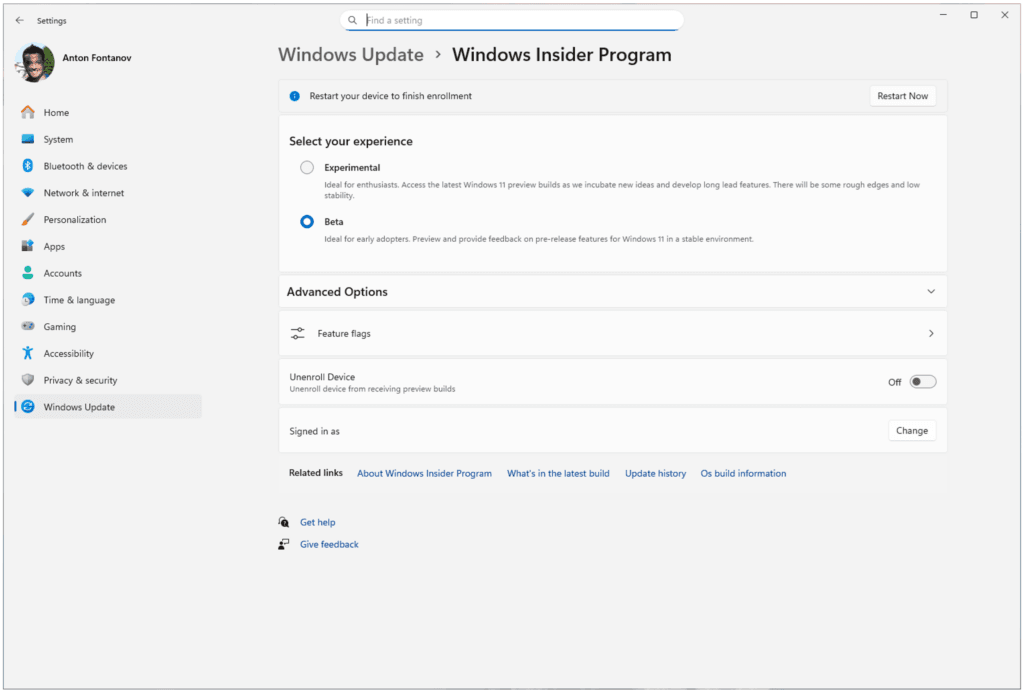The width and height of the screenshot is (1024, 692).
Task: Go to Time & language settings
Action: click(x=79, y=300)
